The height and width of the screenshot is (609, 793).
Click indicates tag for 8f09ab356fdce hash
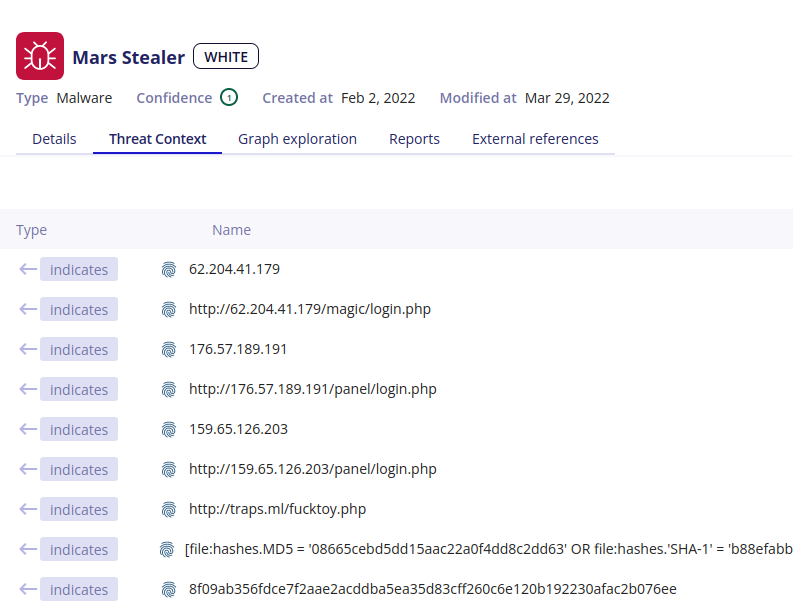pos(79,589)
